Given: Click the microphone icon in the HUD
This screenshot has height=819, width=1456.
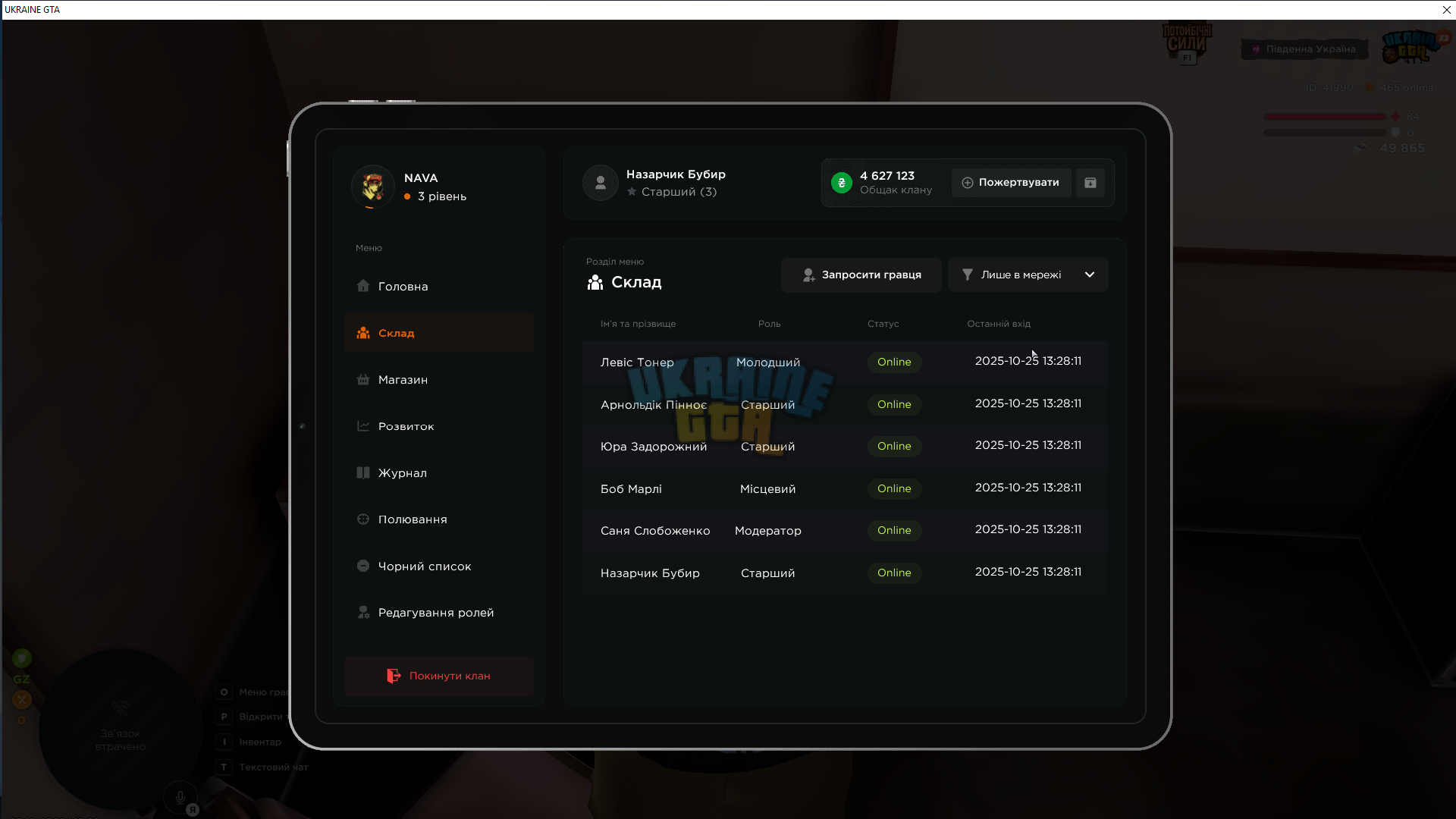Looking at the screenshot, I should pos(180,798).
